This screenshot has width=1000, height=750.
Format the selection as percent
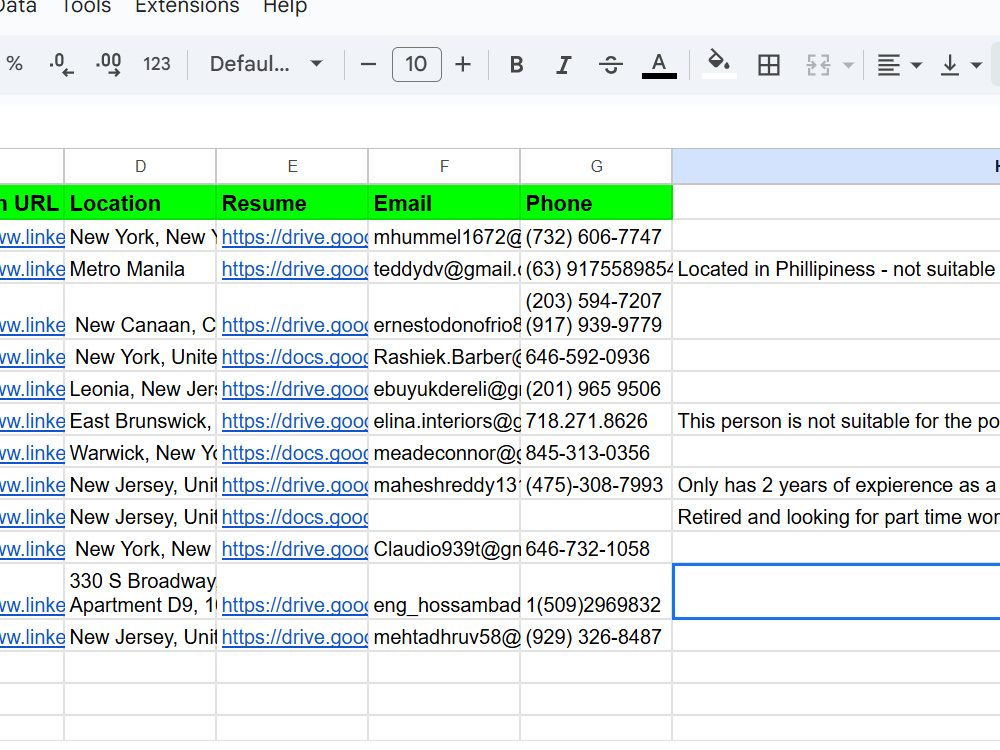click(14, 64)
